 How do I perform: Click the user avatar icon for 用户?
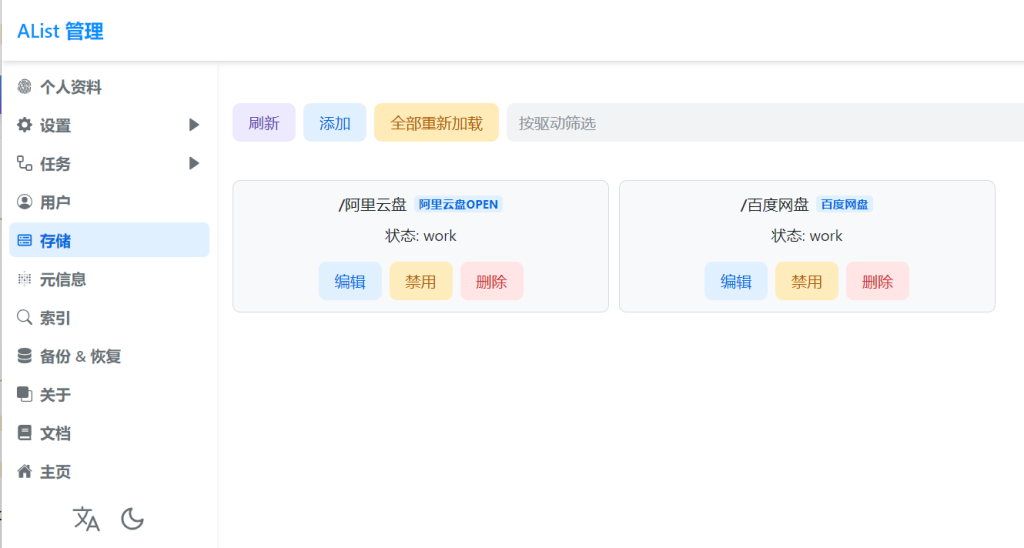click(x=25, y=202)
